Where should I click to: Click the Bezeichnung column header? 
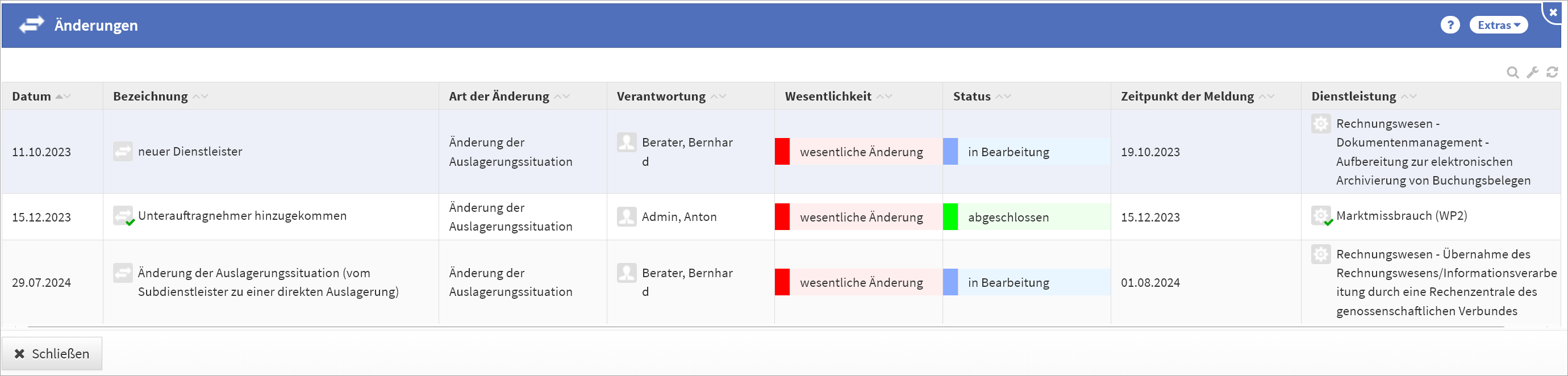point(151,96)
